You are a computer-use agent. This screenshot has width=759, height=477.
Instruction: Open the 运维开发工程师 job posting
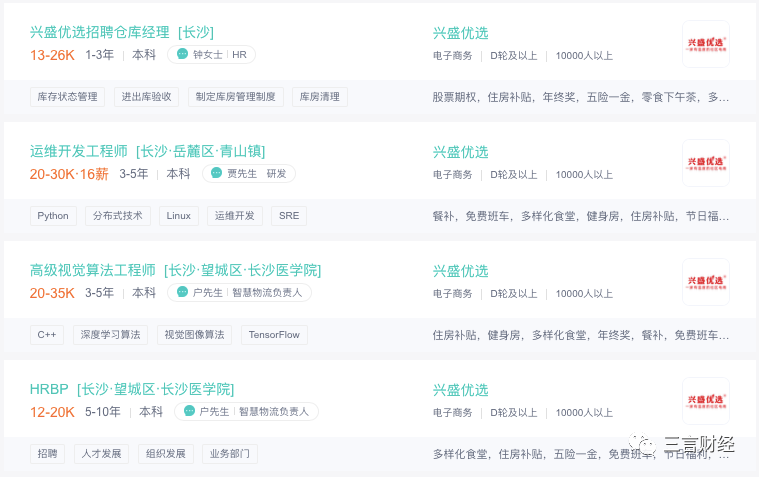pyautogui.click(x=147, y=152)
